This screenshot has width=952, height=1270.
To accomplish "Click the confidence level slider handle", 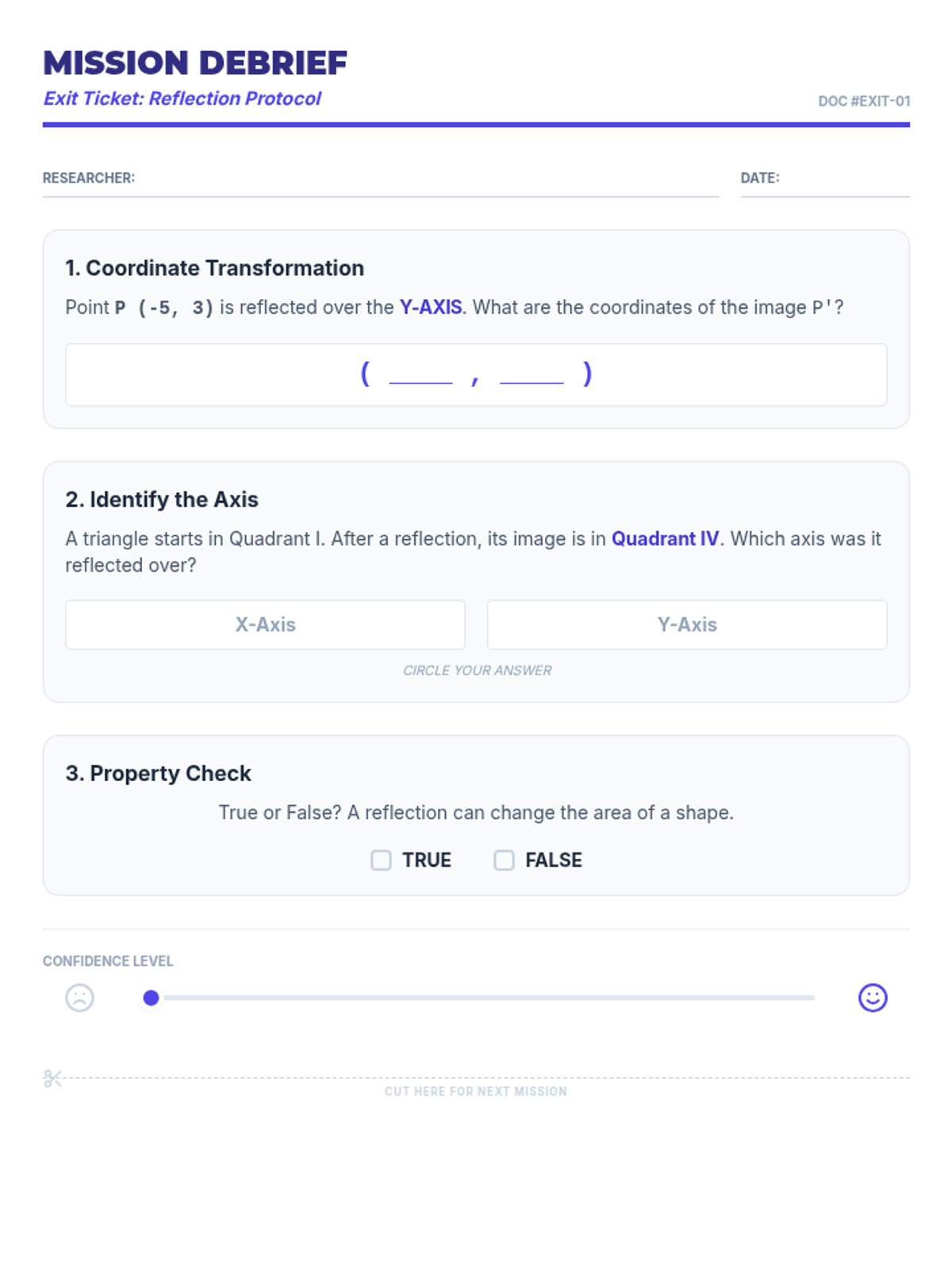I will (151, 998).
